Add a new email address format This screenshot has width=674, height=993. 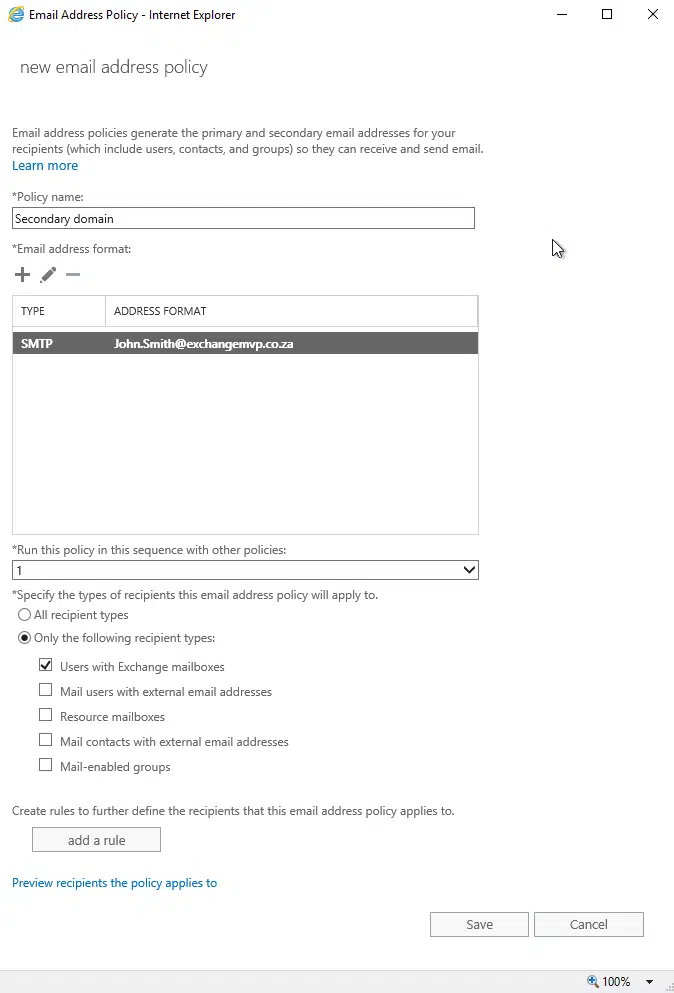click(x=21, y=274)
